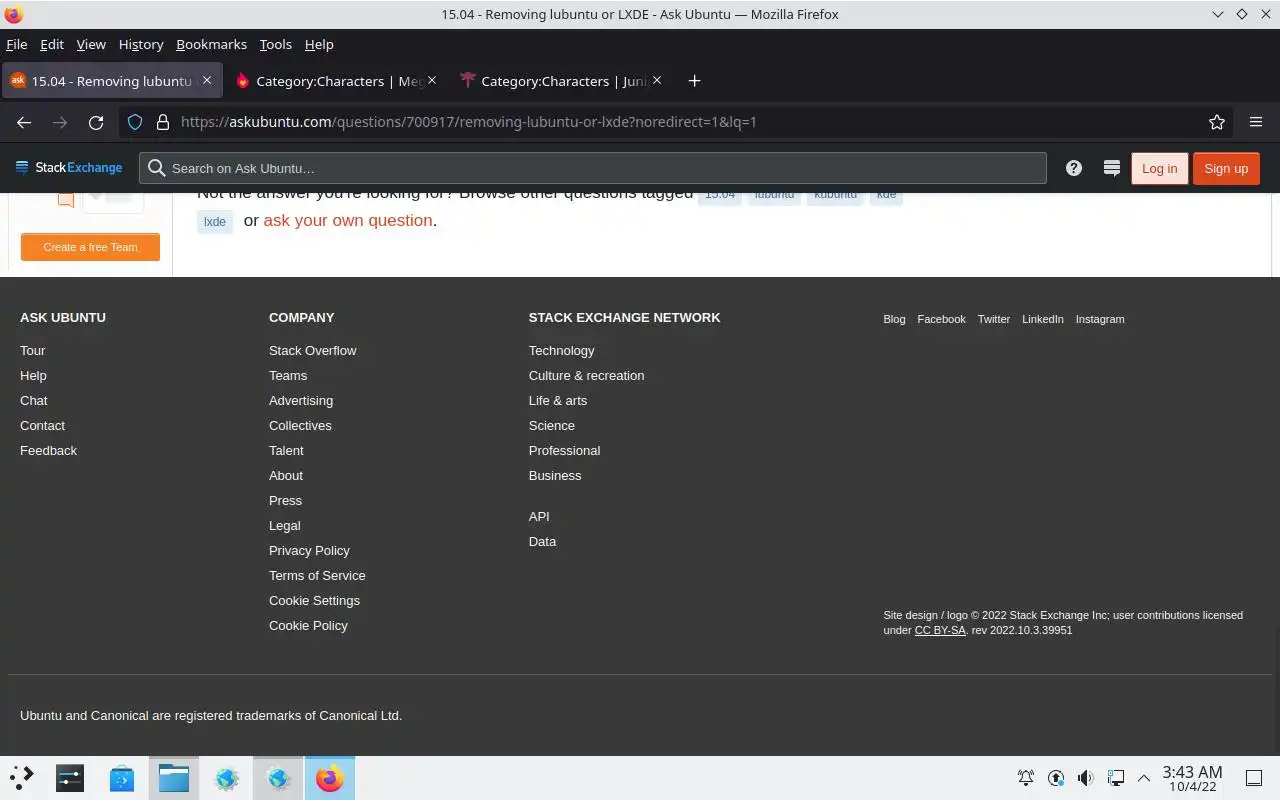This screenshot has height=800, width=1280.
Task: Expand hidden system tray icons arrow
Action: tap(1144, 778)
